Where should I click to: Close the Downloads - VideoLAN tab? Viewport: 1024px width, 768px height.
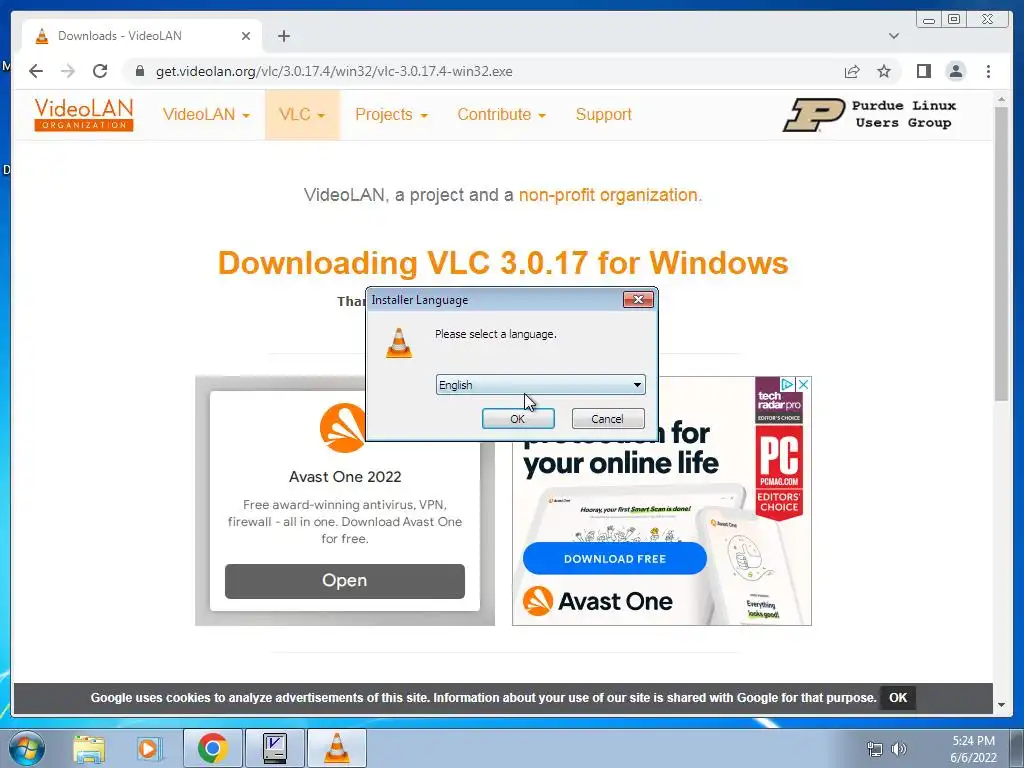246,36
